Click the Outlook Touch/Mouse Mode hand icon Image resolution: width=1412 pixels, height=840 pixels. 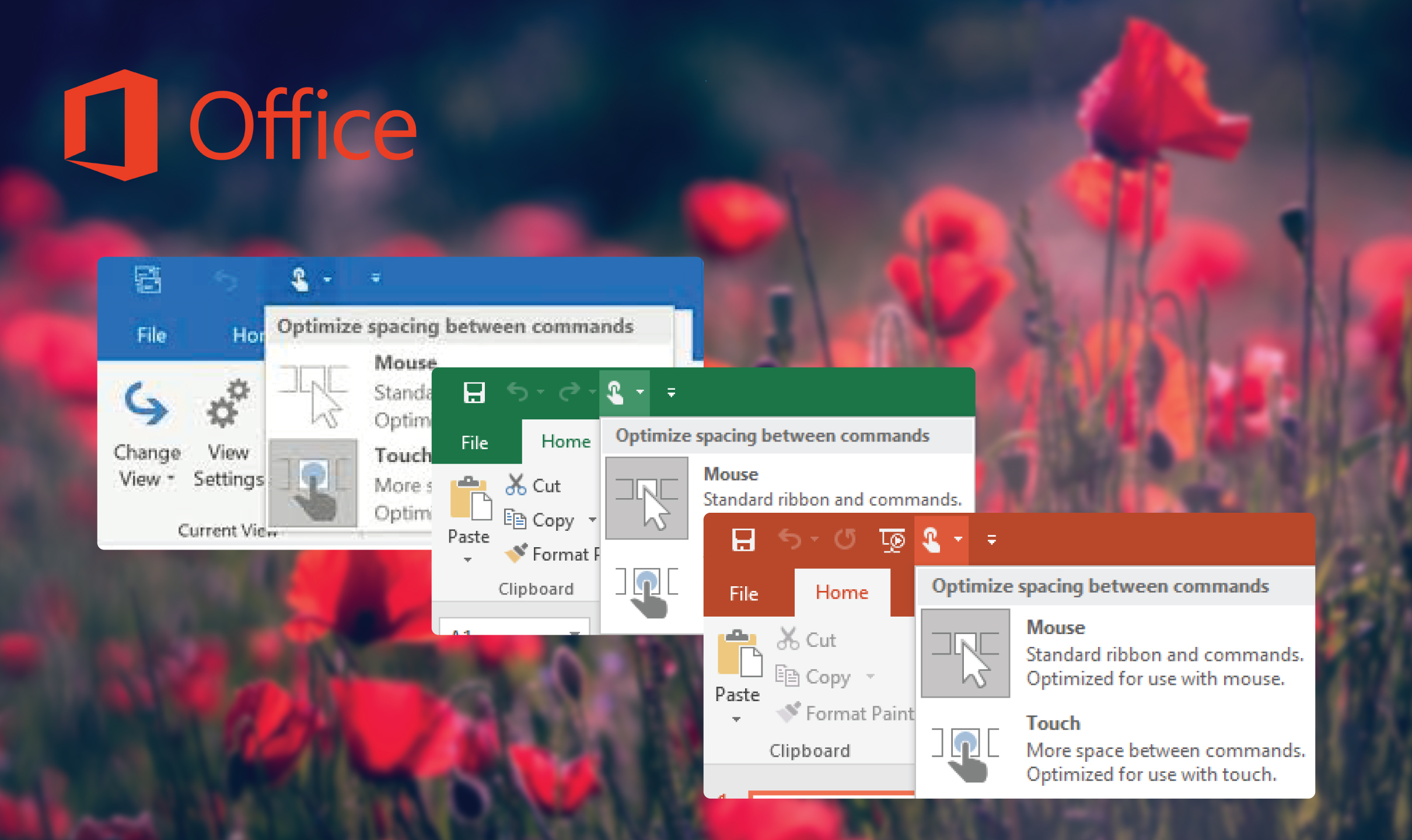[300, 279]
